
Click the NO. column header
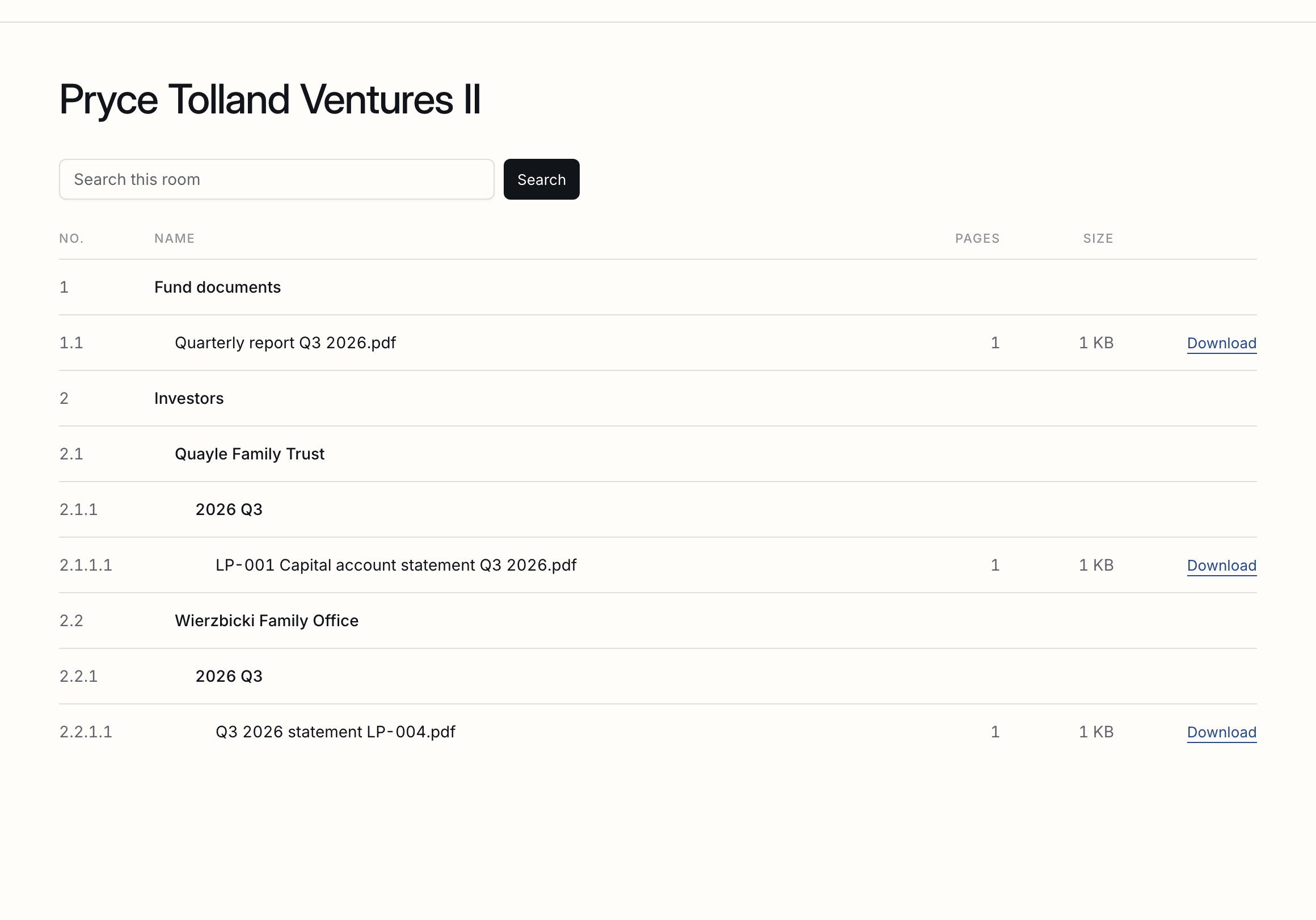(x=71, y=238)
